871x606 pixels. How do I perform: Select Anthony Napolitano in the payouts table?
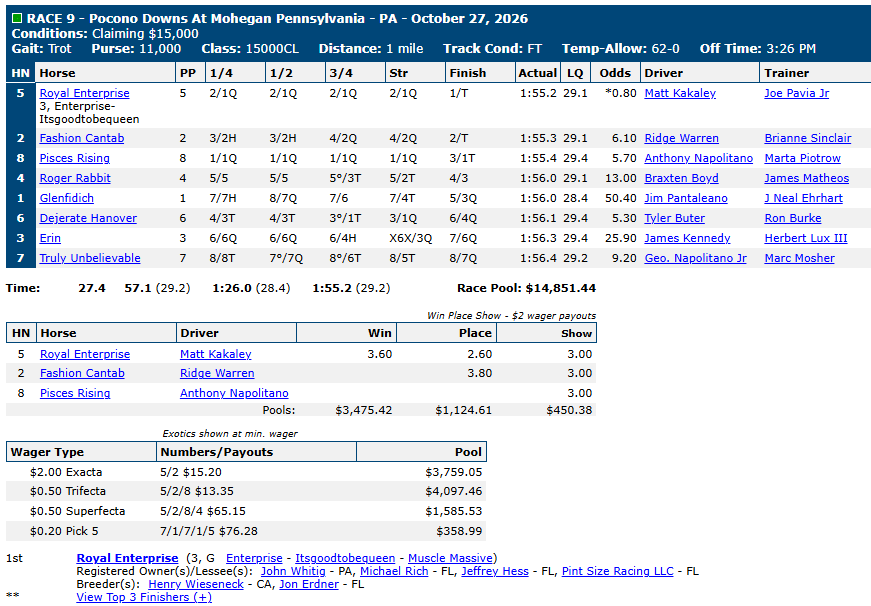point(234,393)
